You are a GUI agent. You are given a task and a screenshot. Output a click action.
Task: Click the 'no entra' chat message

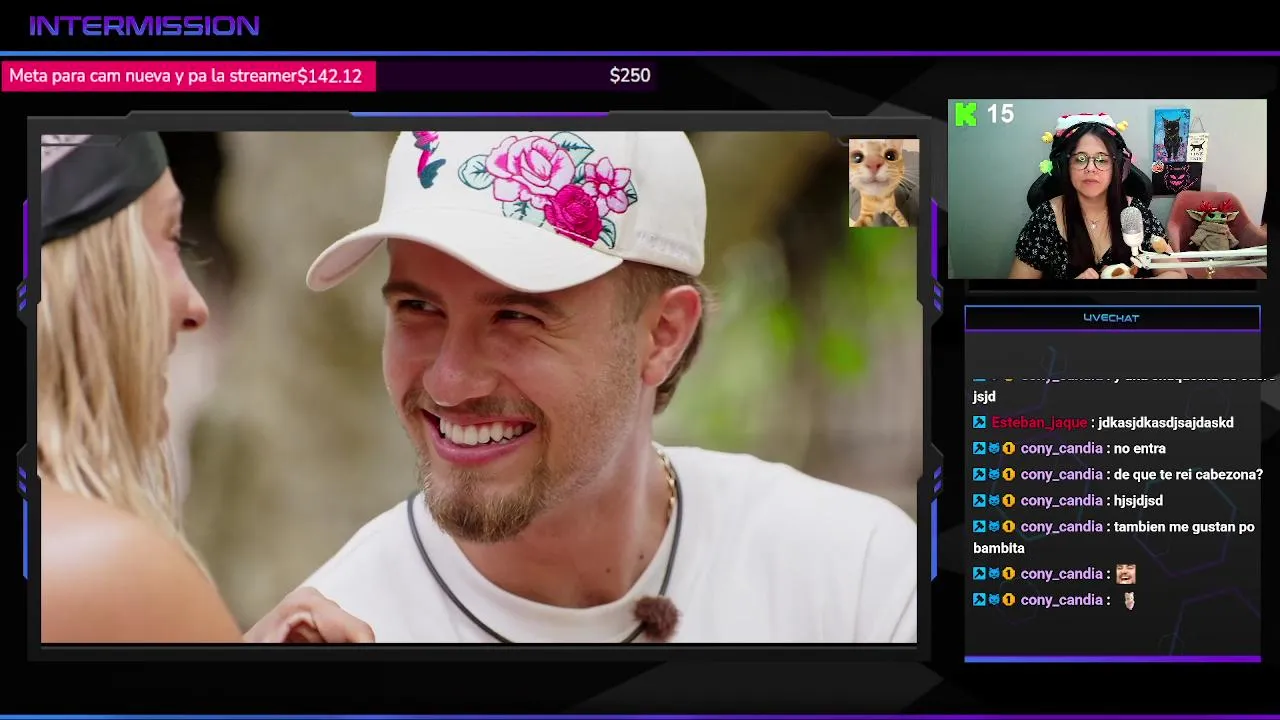(x=1140, y=449)
